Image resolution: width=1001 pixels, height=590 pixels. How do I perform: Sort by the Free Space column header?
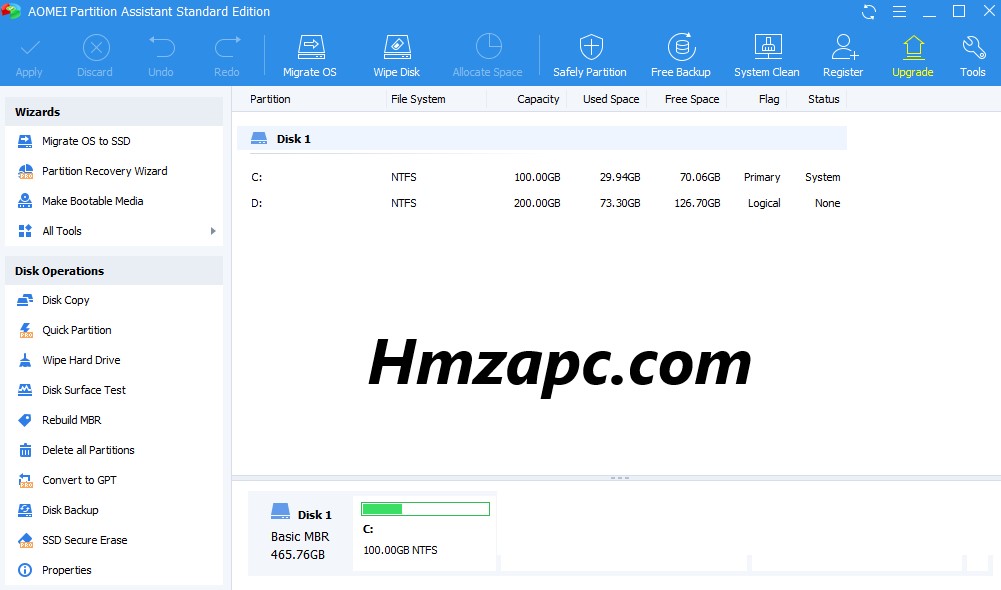[x=692, y=99]
